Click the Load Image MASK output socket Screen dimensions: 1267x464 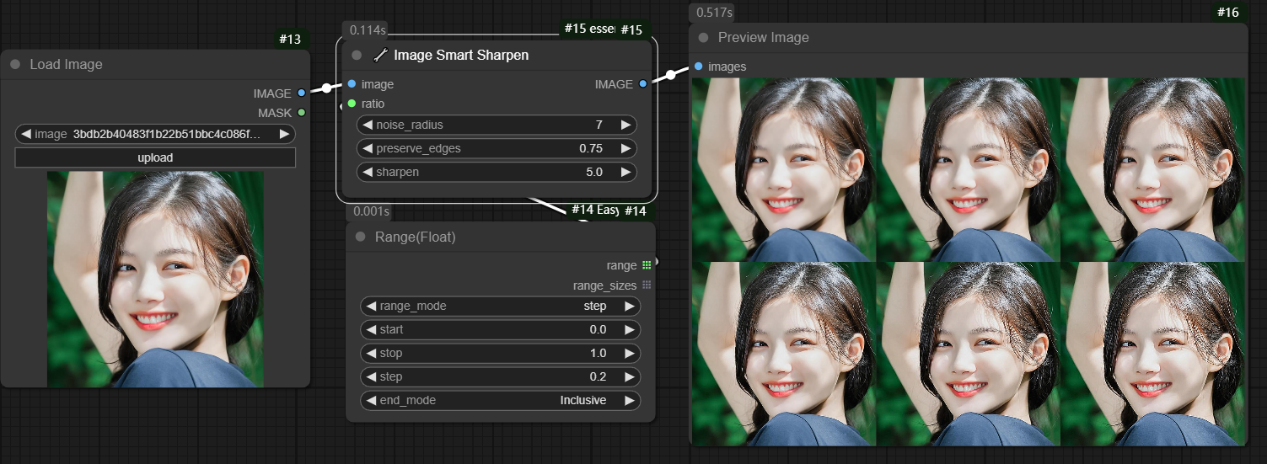click(301, 112)
